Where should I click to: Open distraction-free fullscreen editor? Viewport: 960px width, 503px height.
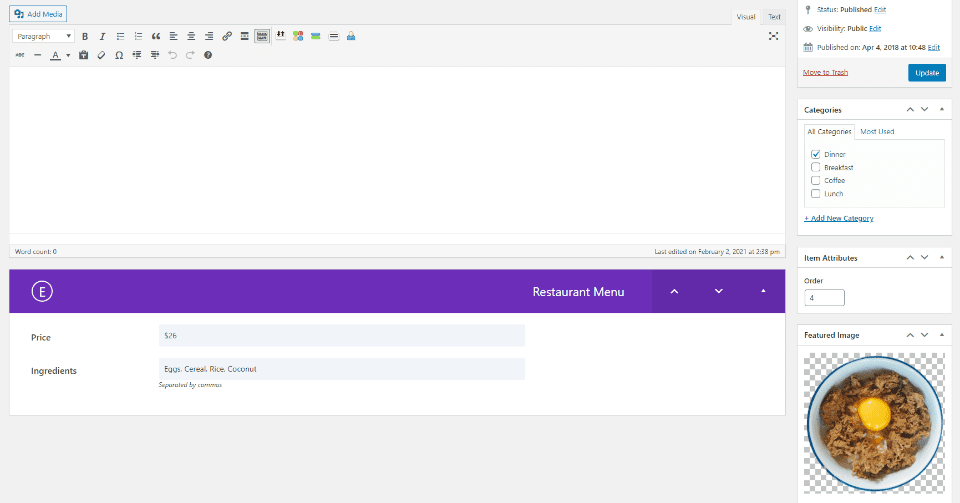pos(773,36)
